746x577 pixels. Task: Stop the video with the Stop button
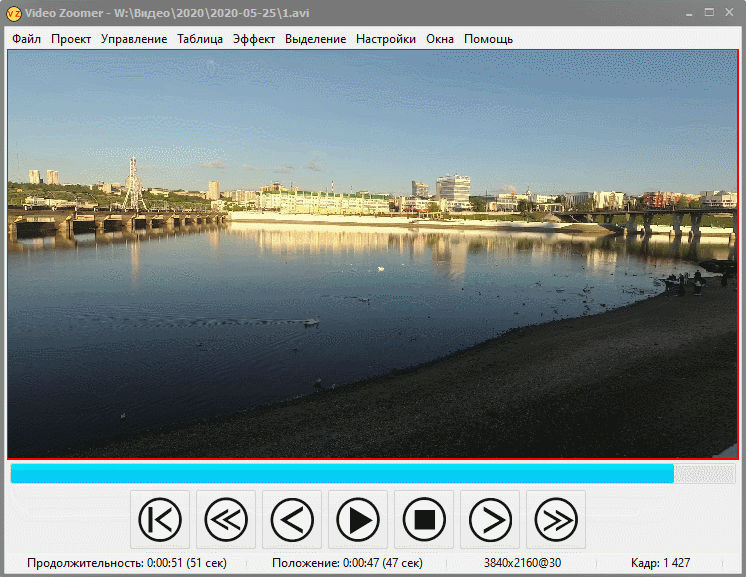tap(424, 519)
